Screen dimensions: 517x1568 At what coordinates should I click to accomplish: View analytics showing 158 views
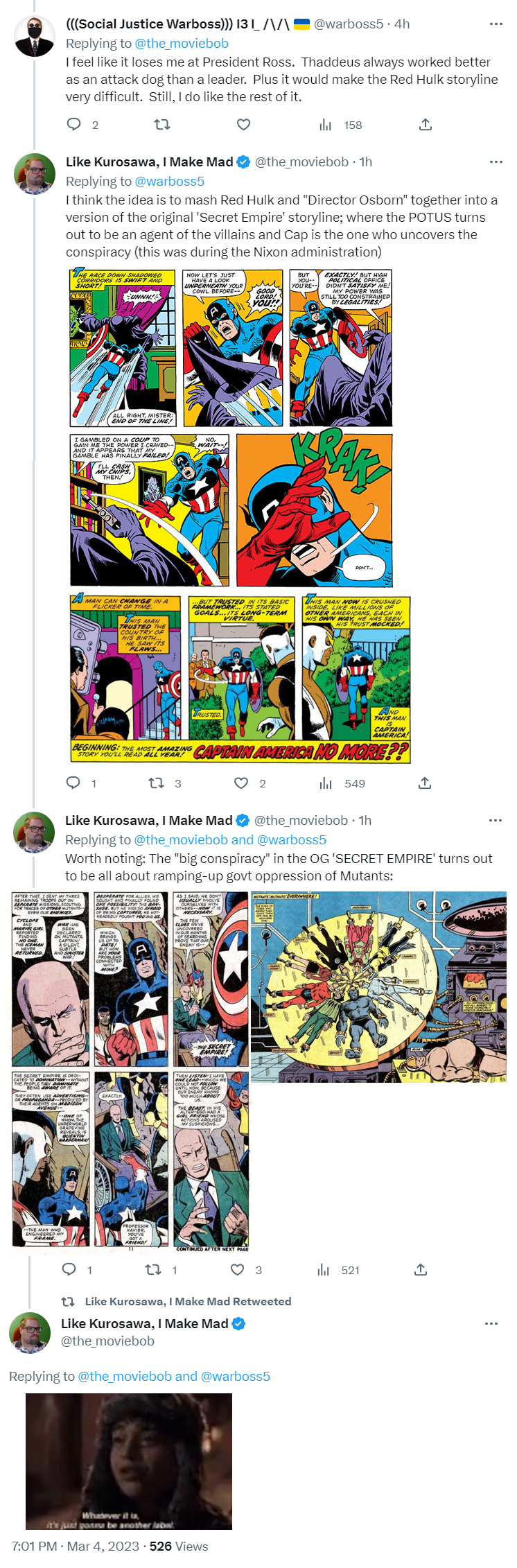pyautogui.click(x=340, y=125)
